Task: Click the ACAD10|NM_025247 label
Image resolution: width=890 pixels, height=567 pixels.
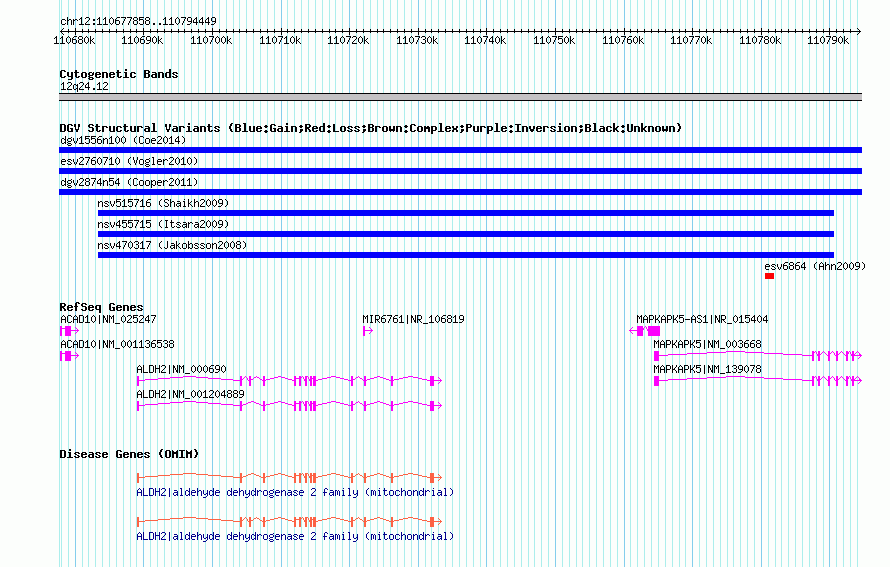Action: point(108,320)
